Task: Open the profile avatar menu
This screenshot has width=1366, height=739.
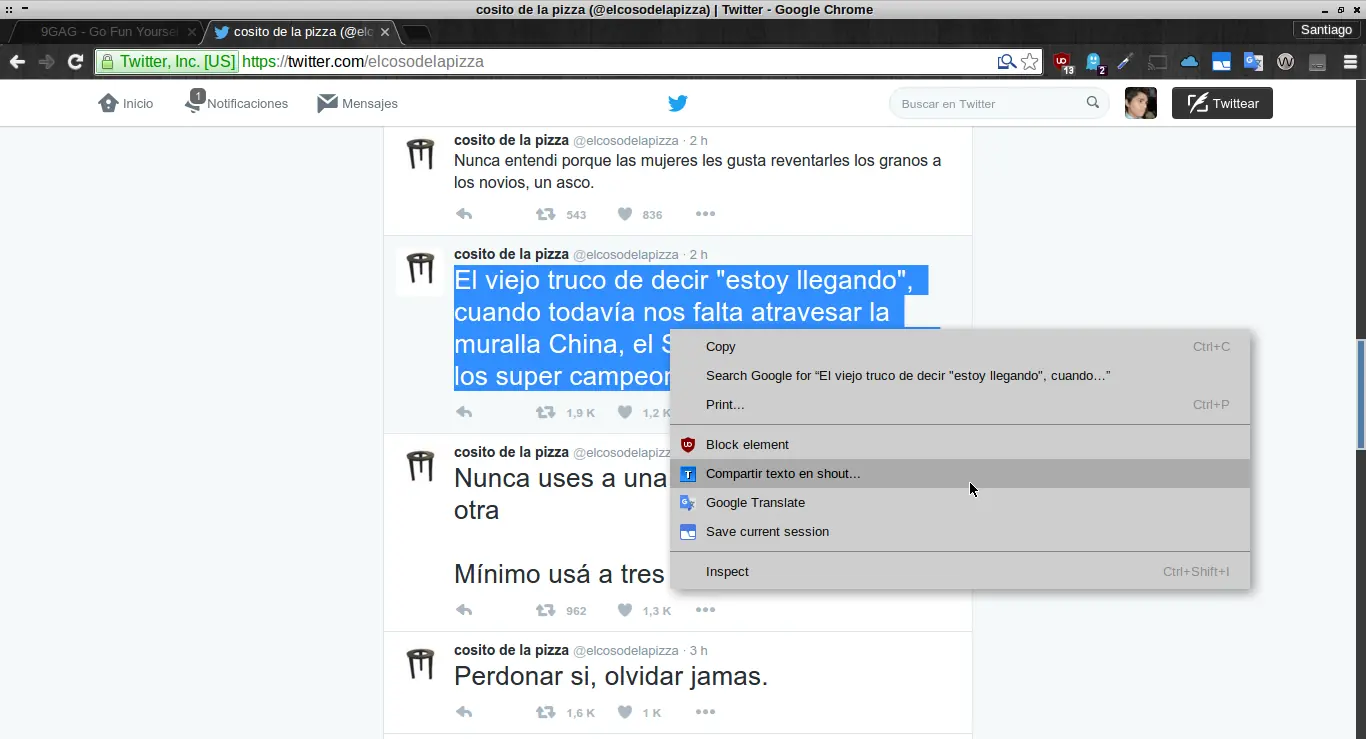Action: click(1141, 103)
